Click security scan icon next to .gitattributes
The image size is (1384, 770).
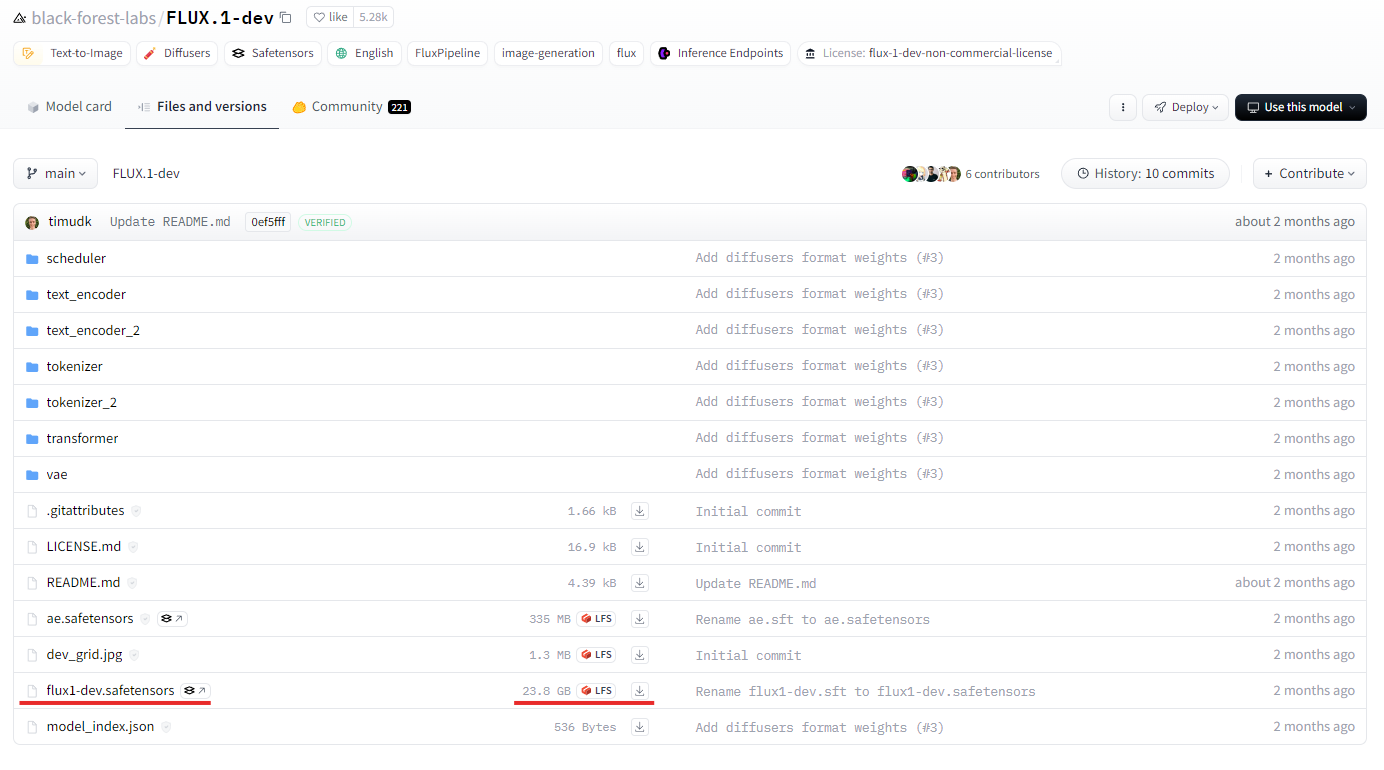[136, 511]
